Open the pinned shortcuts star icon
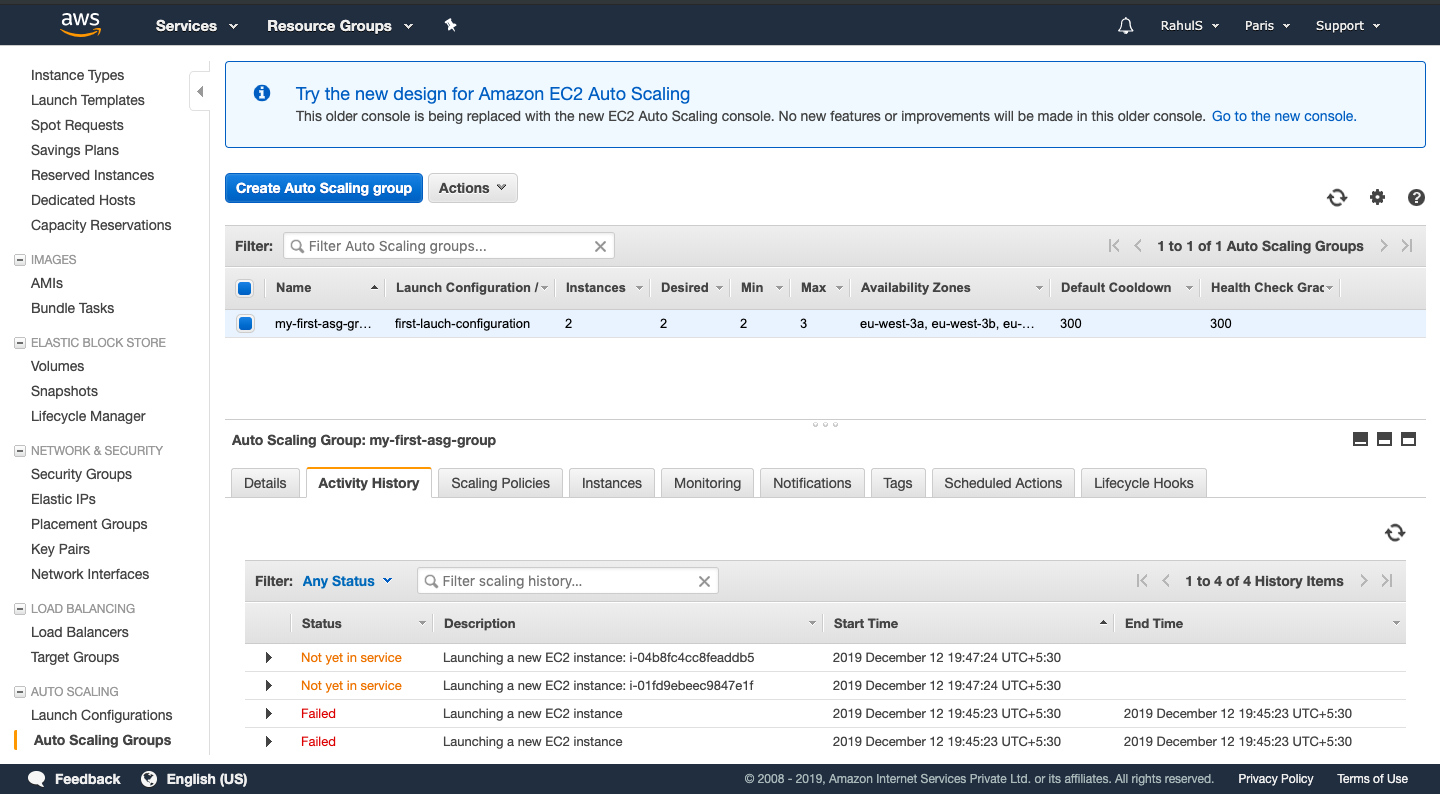Viewport: 1440px width, 794px height. [450, 25]
